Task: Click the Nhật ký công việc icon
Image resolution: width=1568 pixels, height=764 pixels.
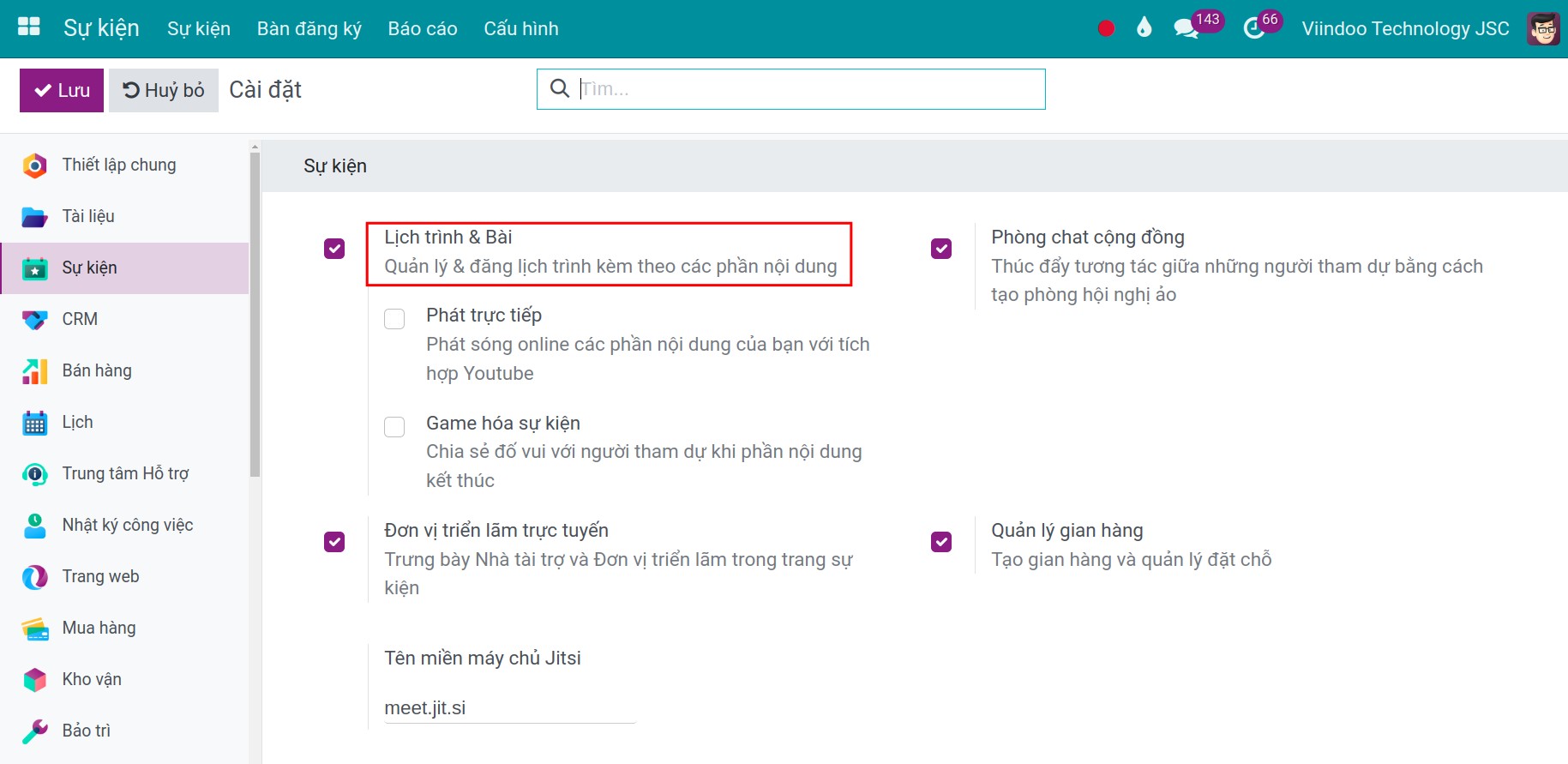Action: coord(34,526)
